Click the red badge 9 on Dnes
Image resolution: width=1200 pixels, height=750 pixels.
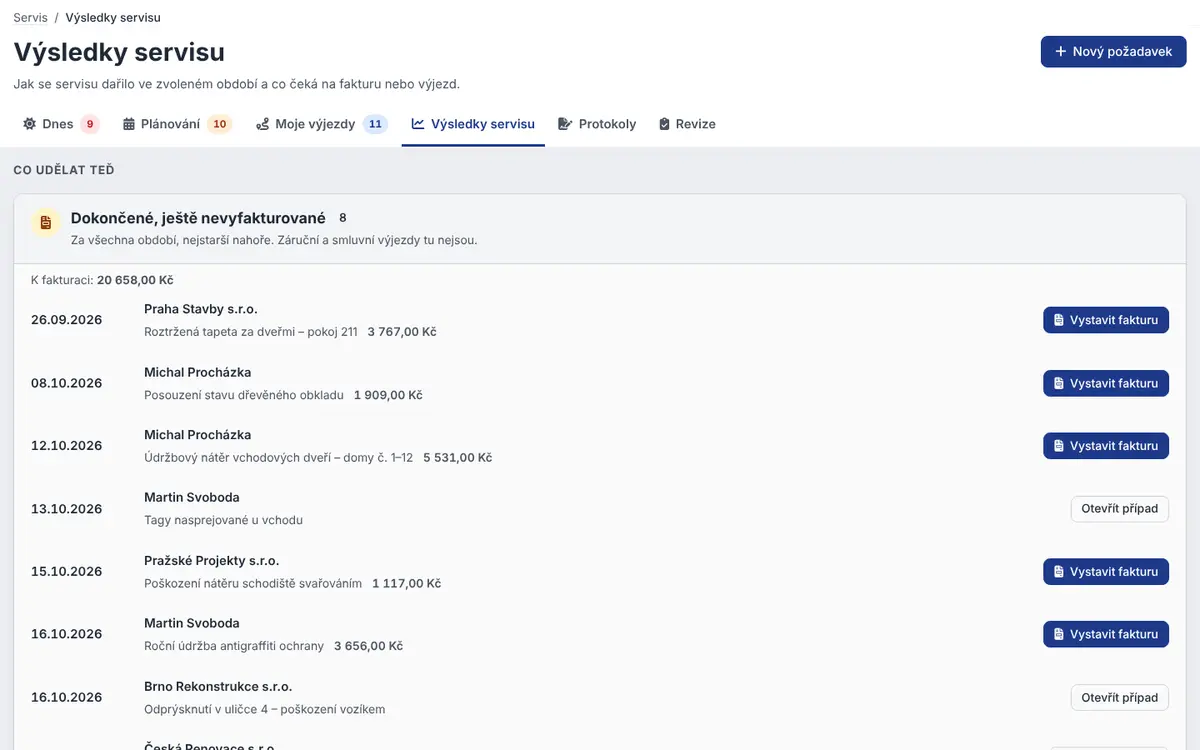pos(90,124)
